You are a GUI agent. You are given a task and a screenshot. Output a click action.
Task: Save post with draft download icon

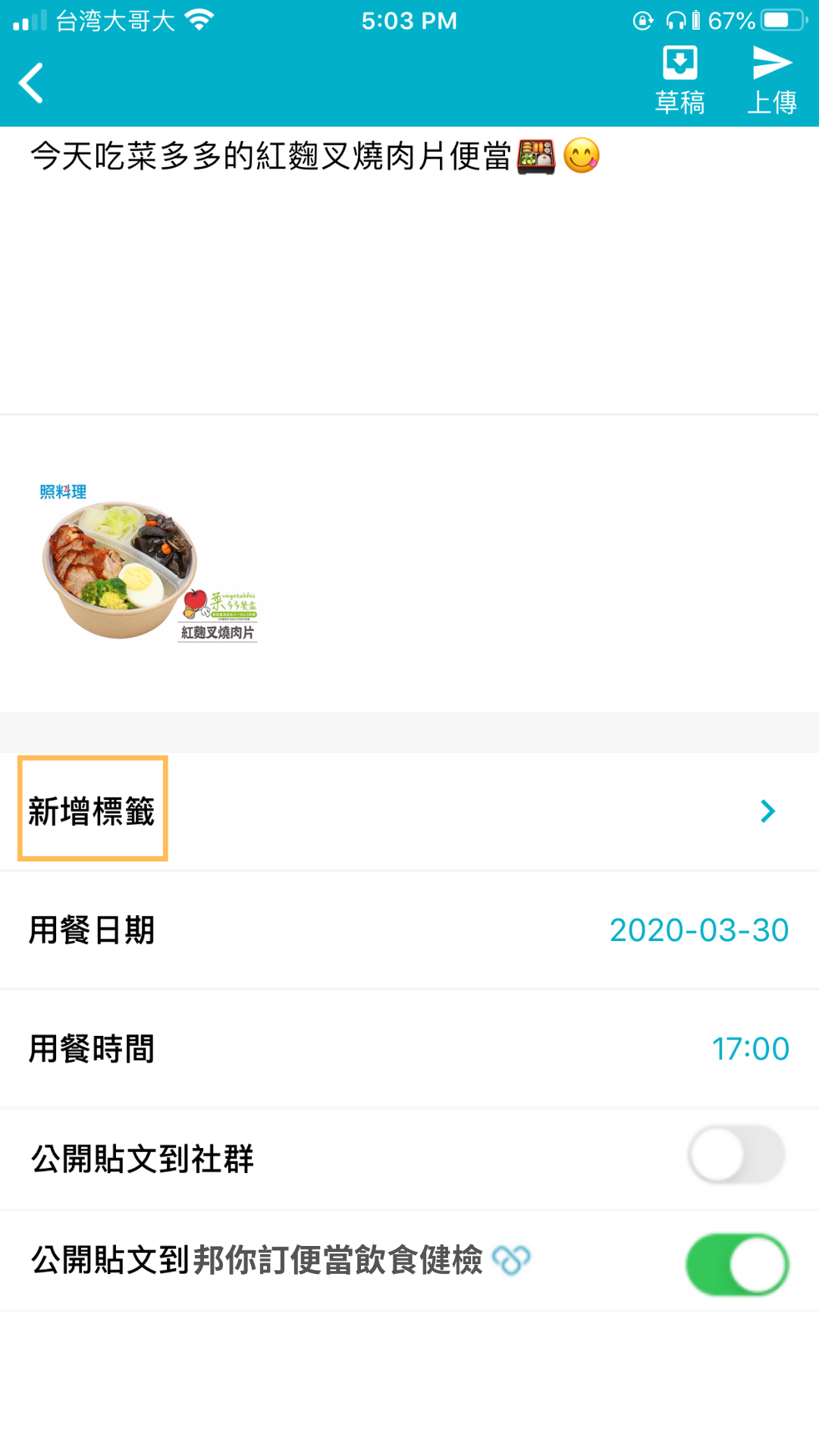679,63
